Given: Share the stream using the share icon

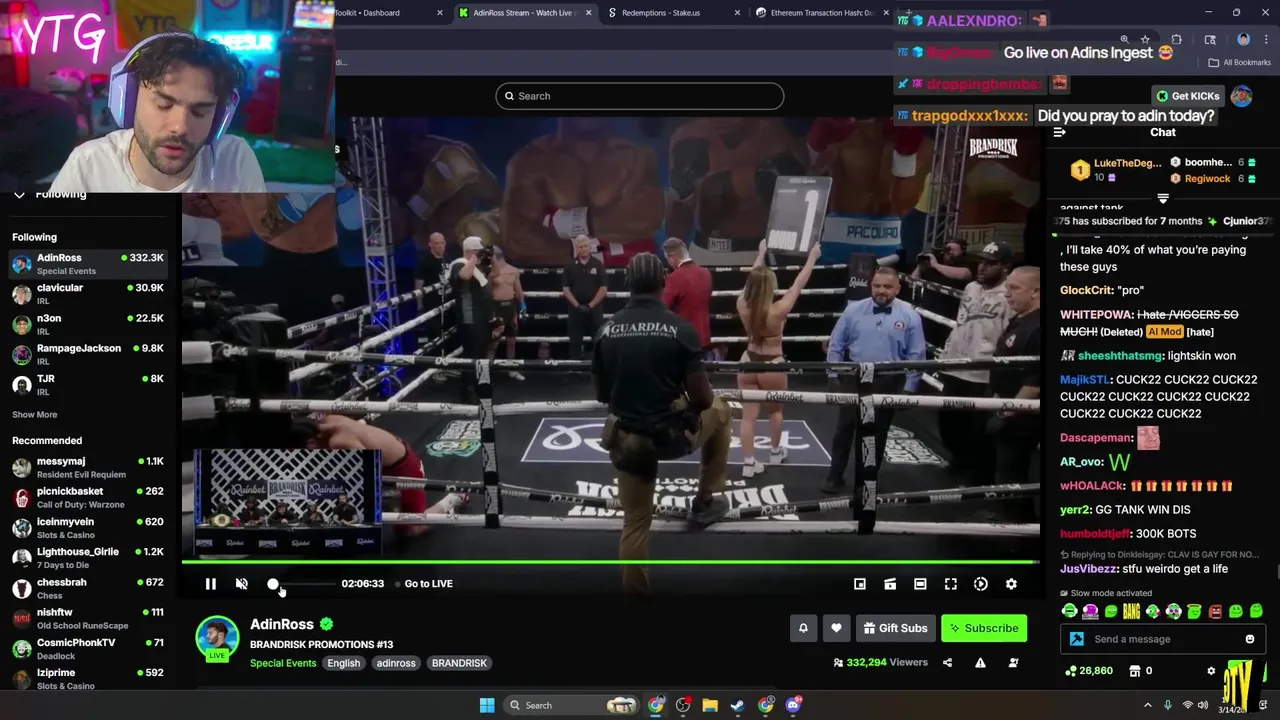Looking at the screenshot, I should (x=947, y=662).
